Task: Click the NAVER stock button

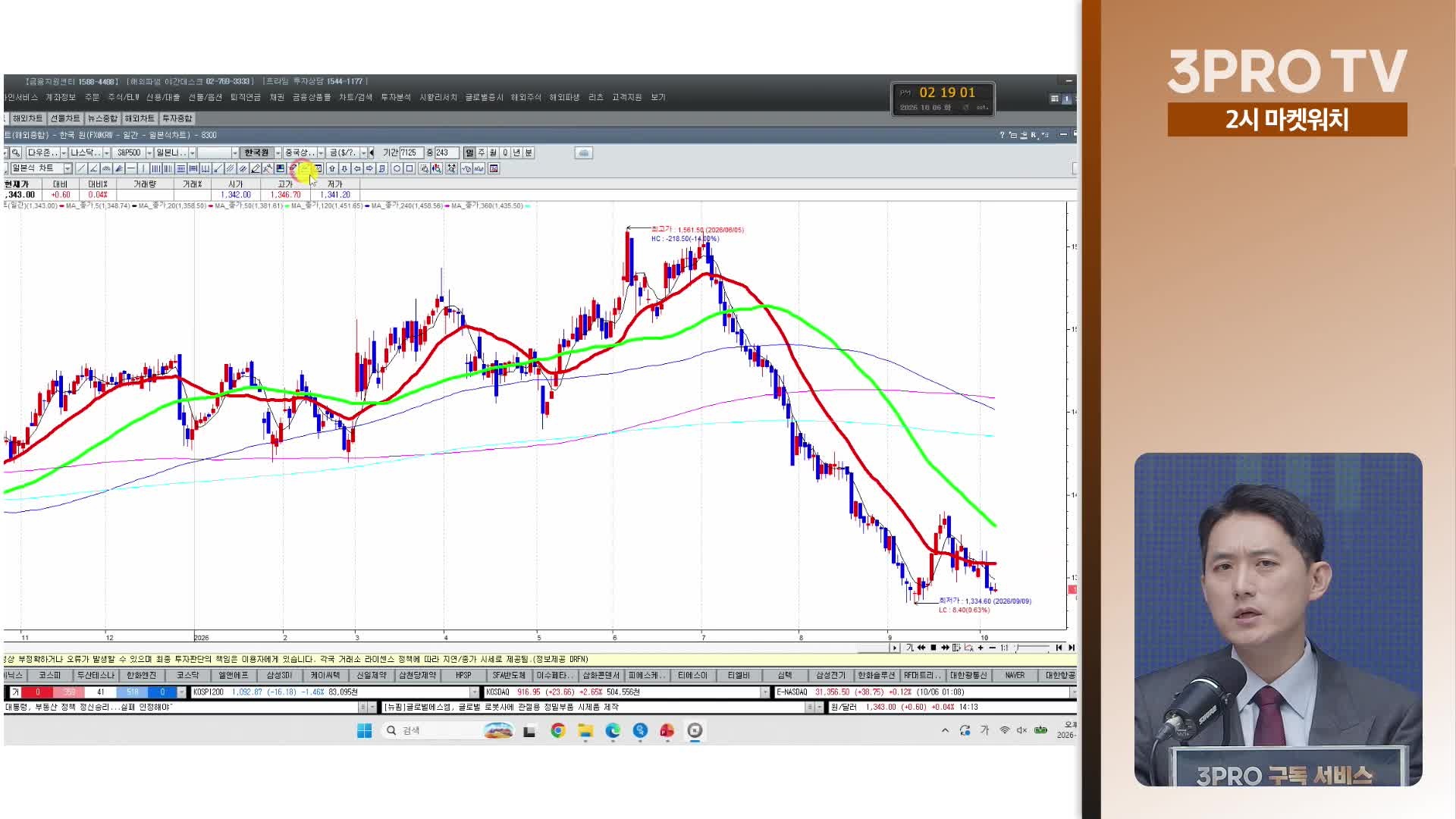Action: [x=1015, y=675]
